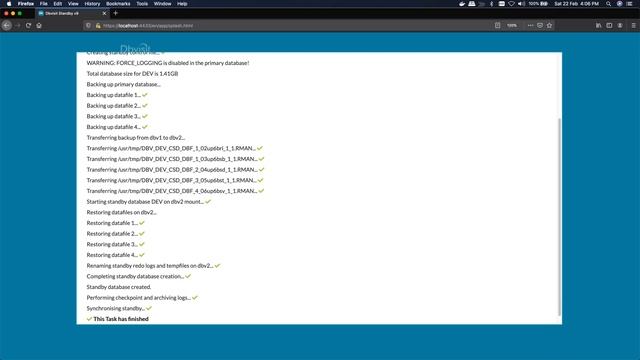This screenshot has height=360, width=640.
Task: Go back to the previous page
Action: coord(7,25)
